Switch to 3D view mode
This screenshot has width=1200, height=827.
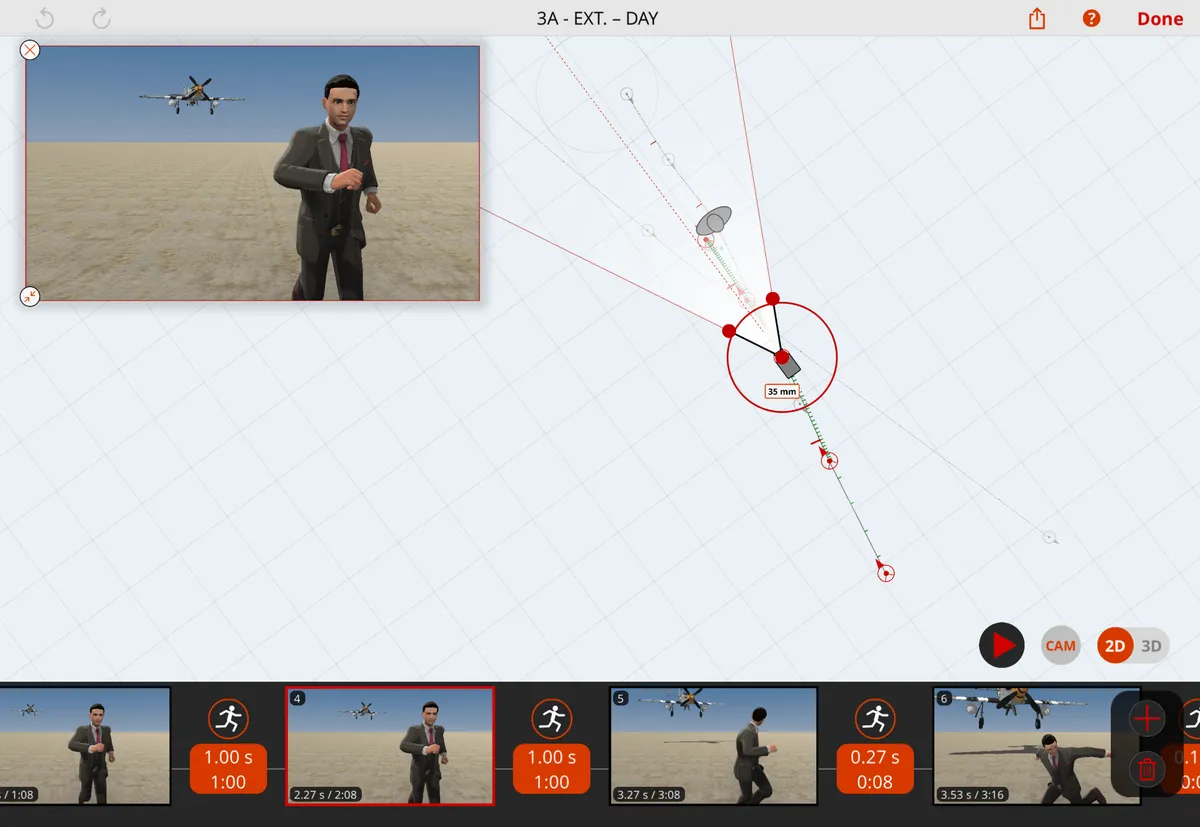pyautogui.click(x=1151, y=646)
